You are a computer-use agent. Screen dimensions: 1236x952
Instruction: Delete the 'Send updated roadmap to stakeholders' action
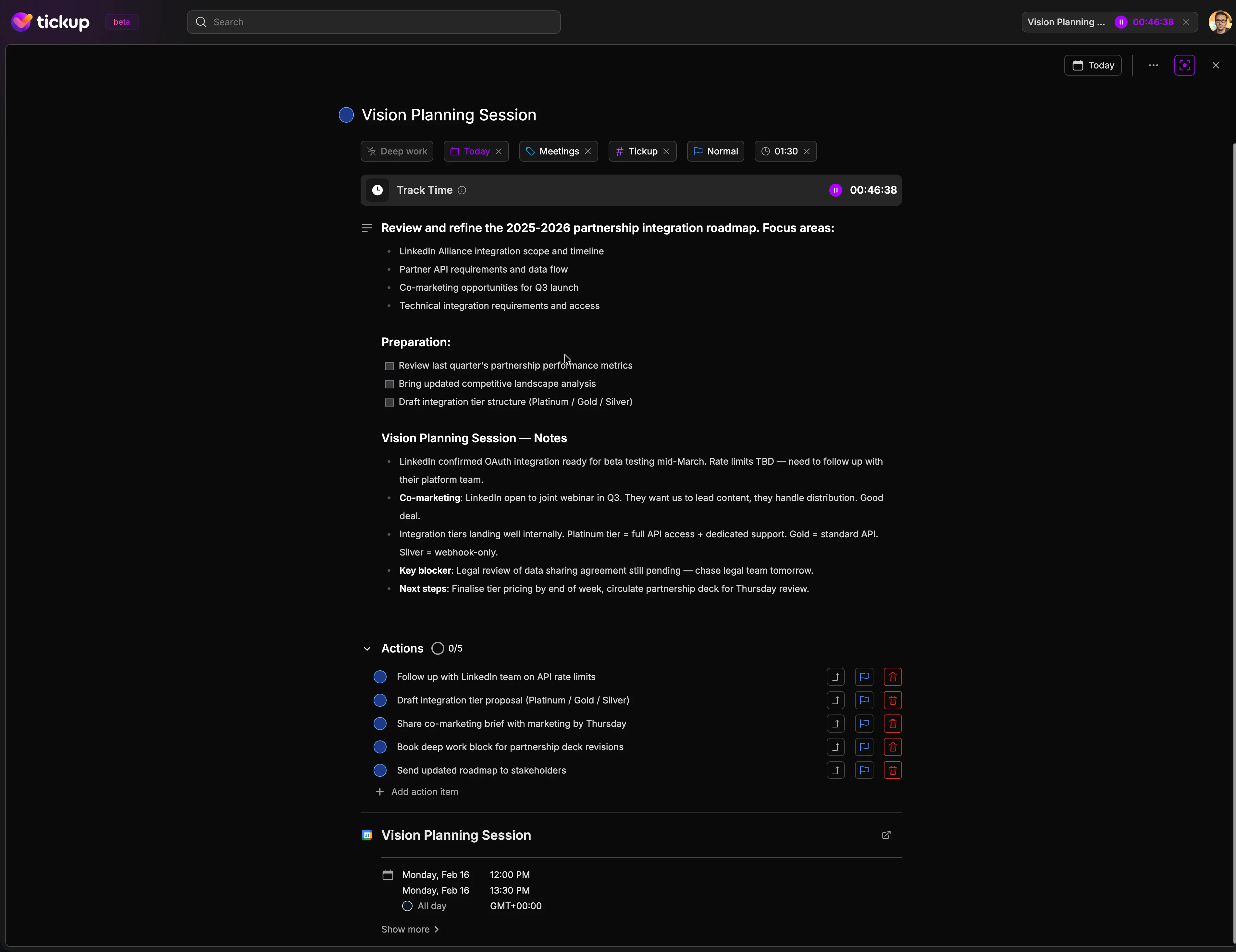893,770
